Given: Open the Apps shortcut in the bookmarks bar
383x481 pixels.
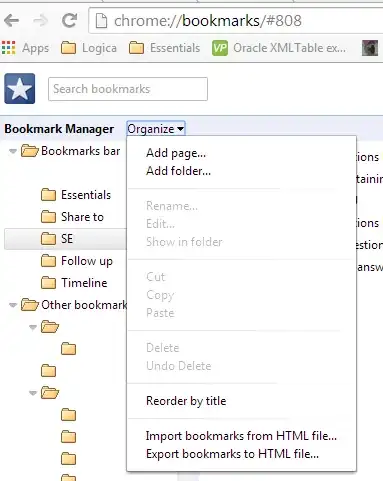Looking at the screenshot, I should pyautogui.click(x=25, y=48).
